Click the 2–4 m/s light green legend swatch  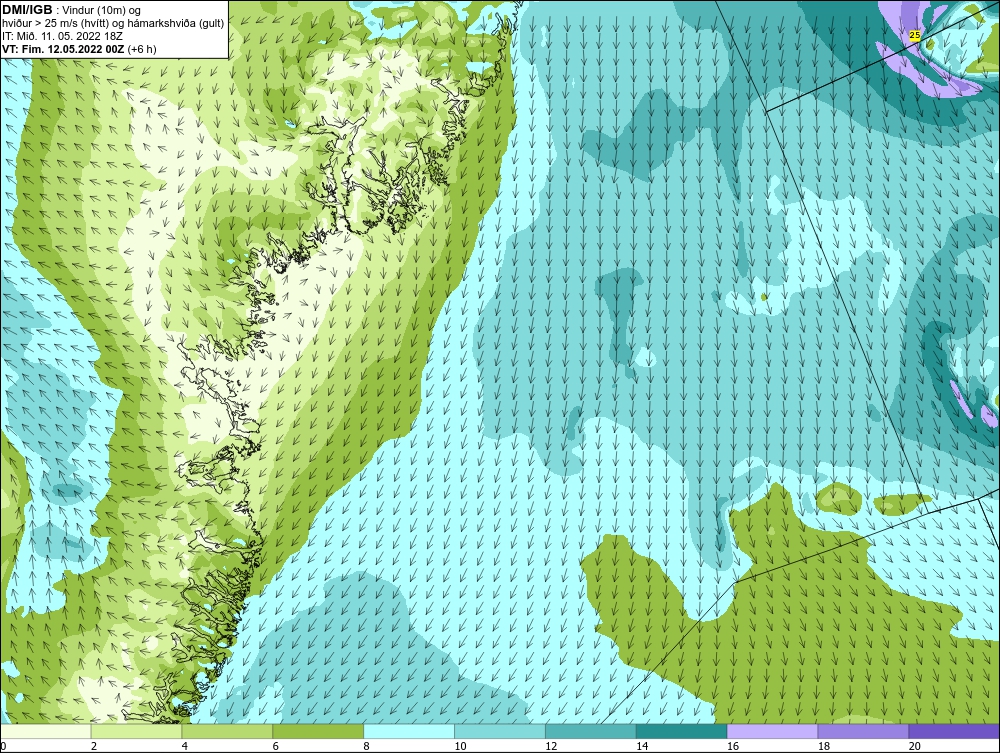click(x=136, y=731)
